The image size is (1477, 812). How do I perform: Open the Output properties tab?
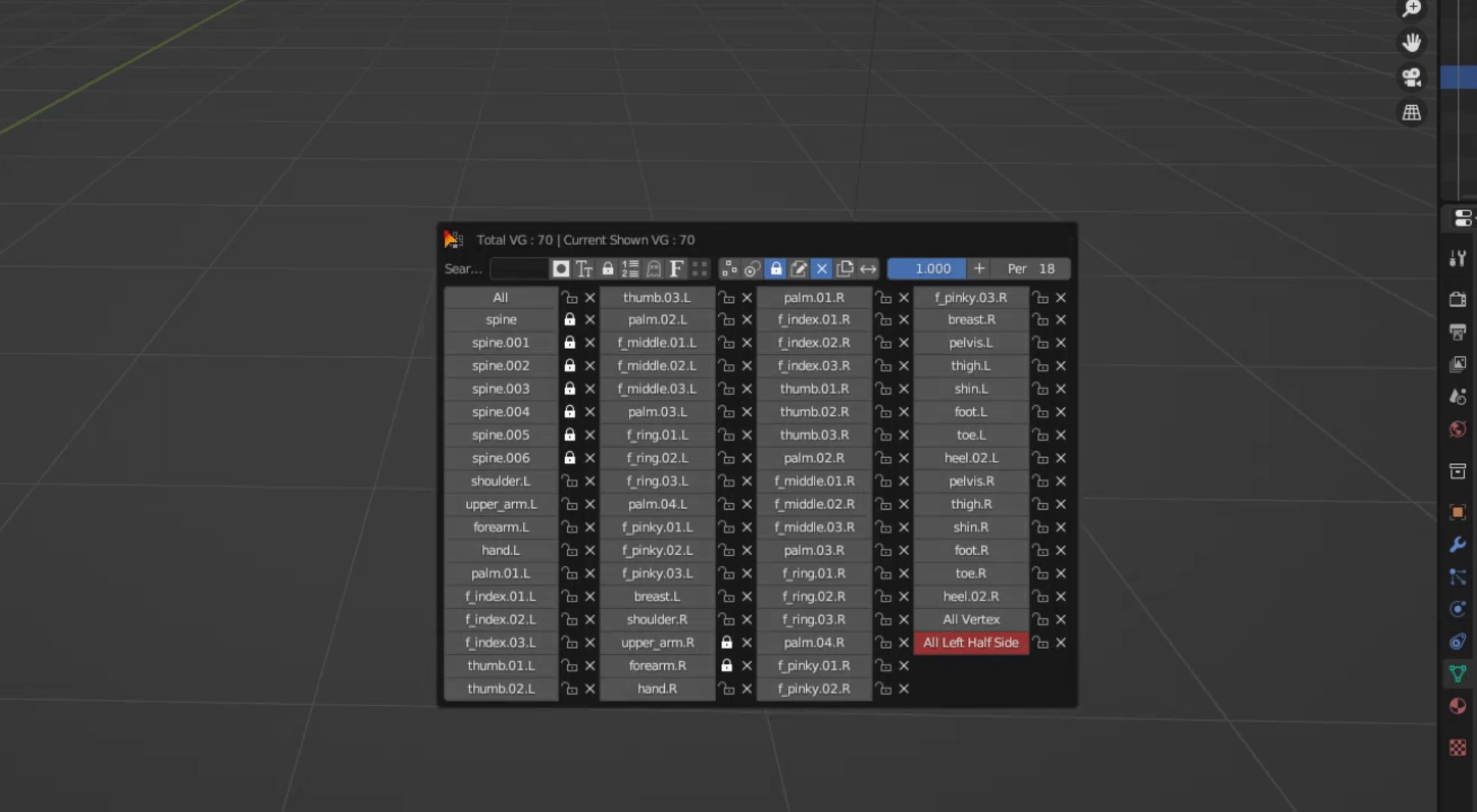pos(1457,332)
